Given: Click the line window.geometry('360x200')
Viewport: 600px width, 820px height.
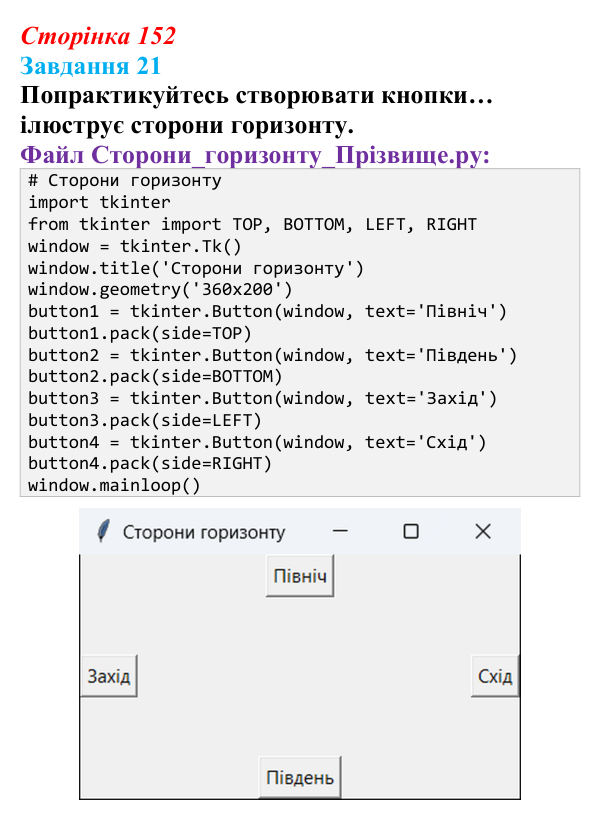Looking at the screenshot, I should pos(160,289).
